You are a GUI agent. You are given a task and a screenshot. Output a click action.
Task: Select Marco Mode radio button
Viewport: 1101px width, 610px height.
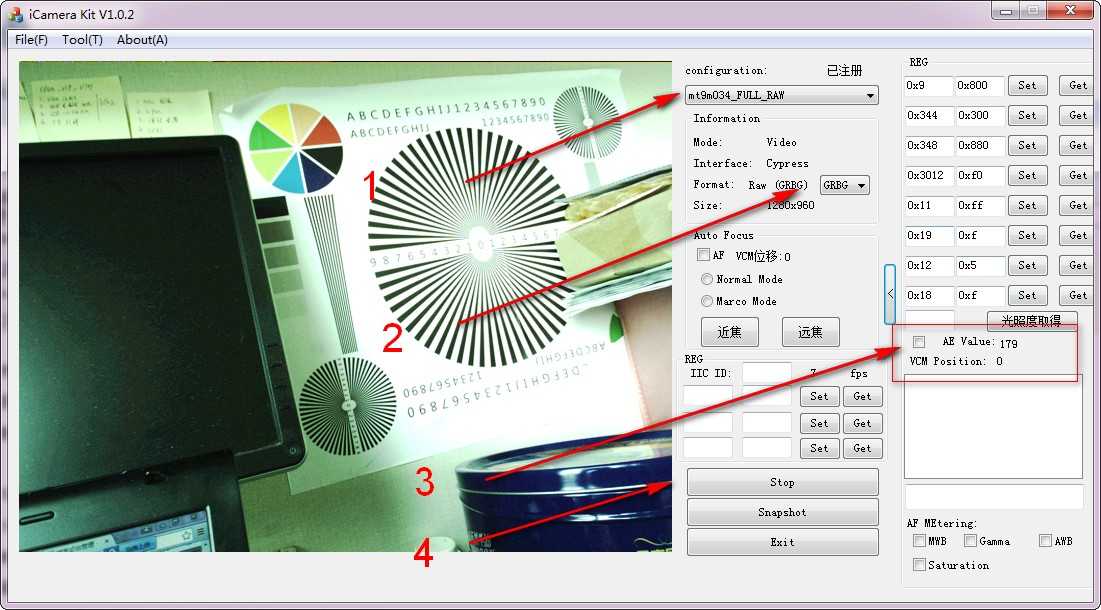point(707,301)
